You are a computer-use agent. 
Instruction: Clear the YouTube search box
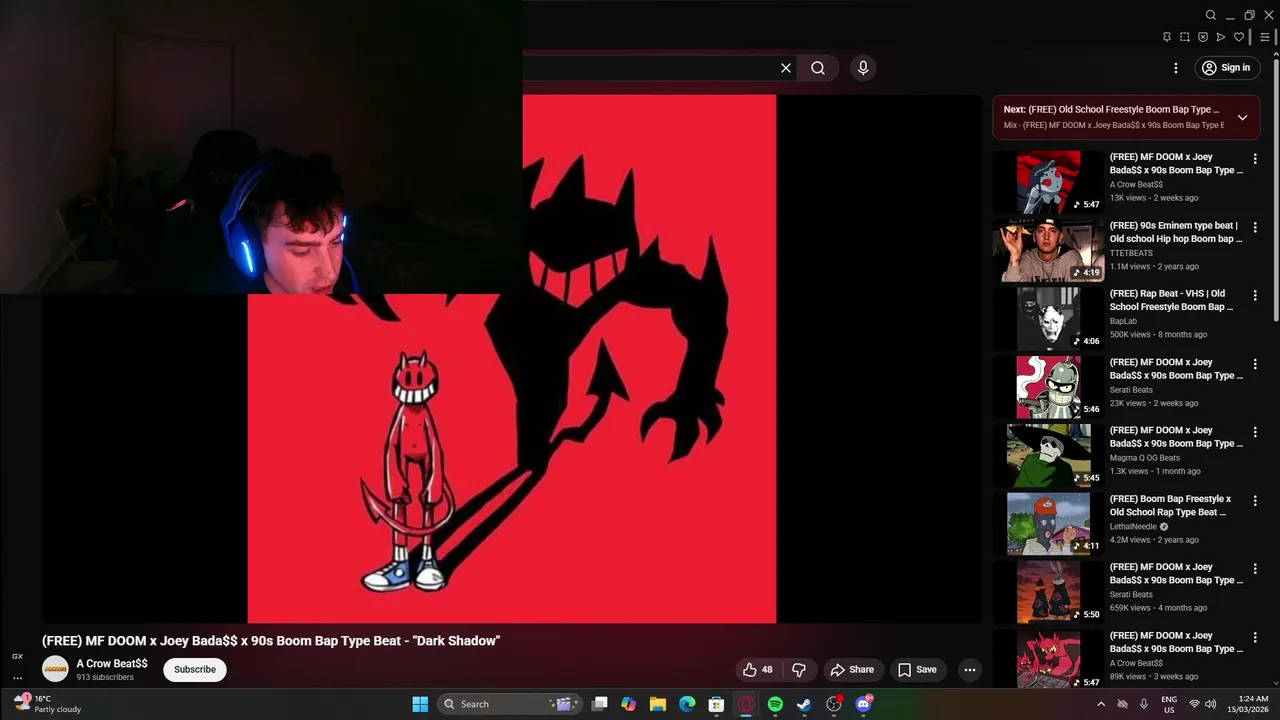tap(786, 68)
